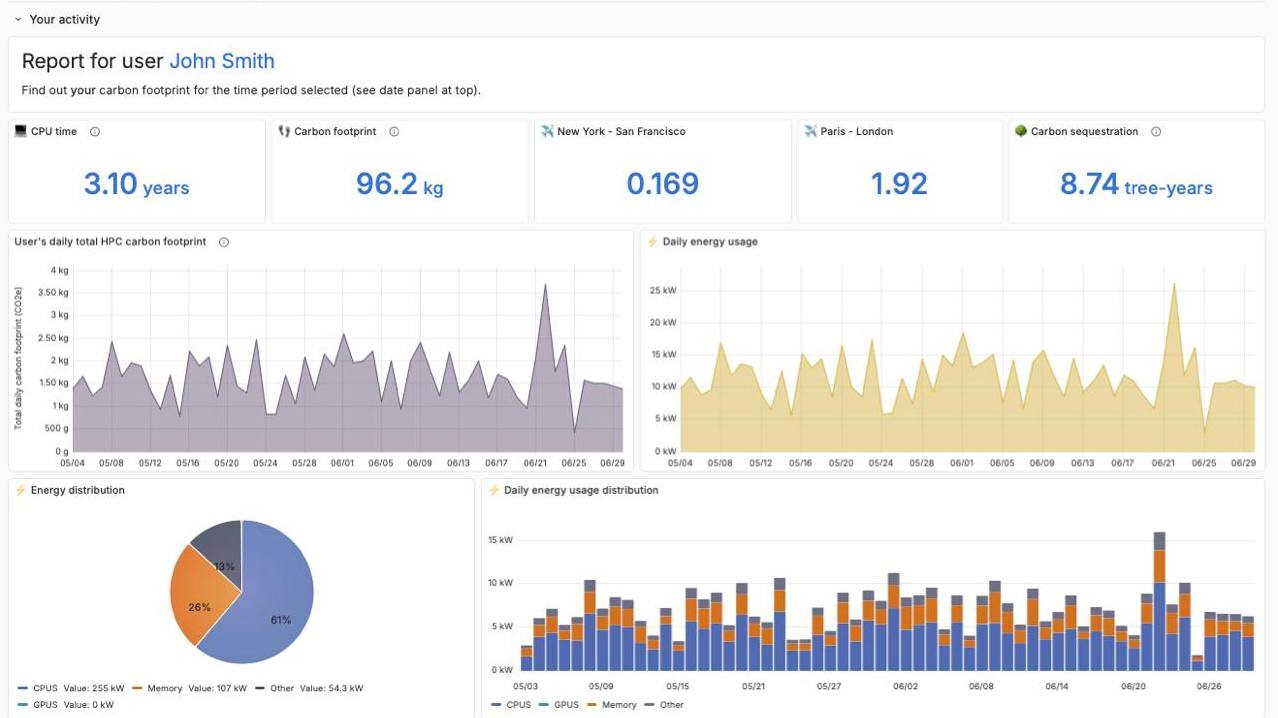Image resolution: width=1278 pixels, height=718 pixels.
Task: Collapse the Your activity row chevron
Action: click(x=18, y=19)
